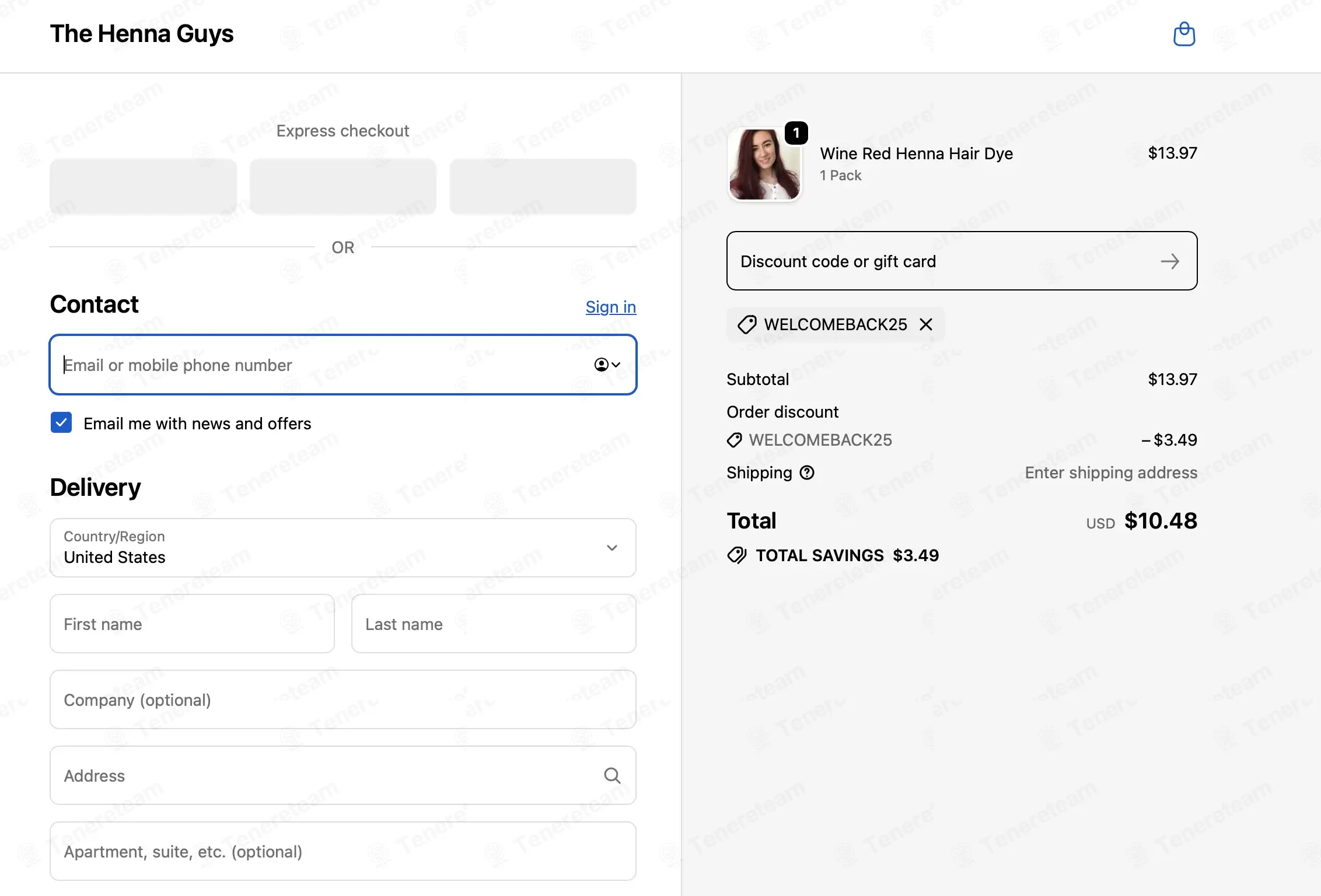
Task: Expand the Country/Region dropdown
Action: click(x=343, y=548)
